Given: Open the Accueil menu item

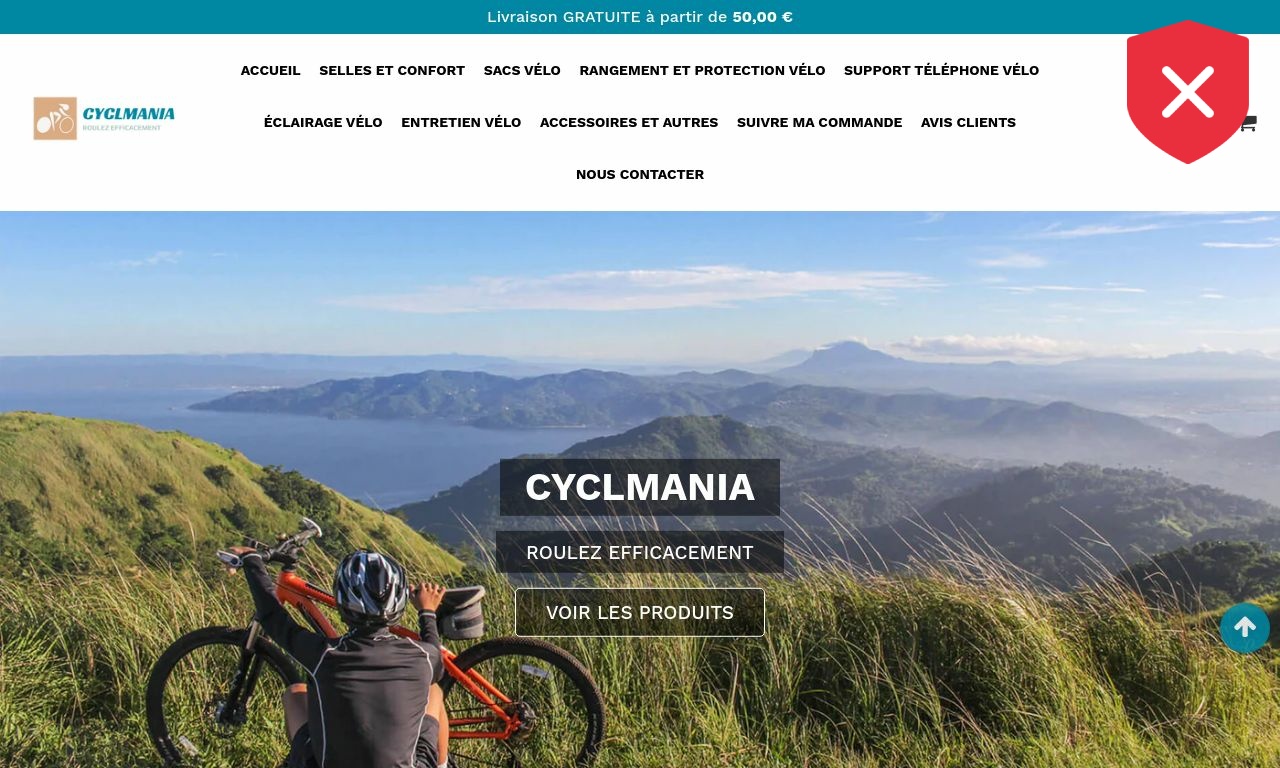Looking at the screenshot, I should 270,70.
